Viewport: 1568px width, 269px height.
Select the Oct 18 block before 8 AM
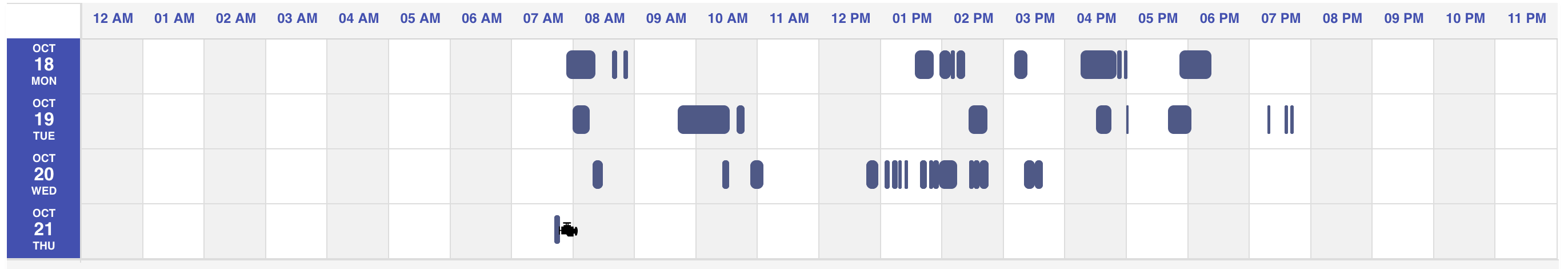click(x=581, y=65)
